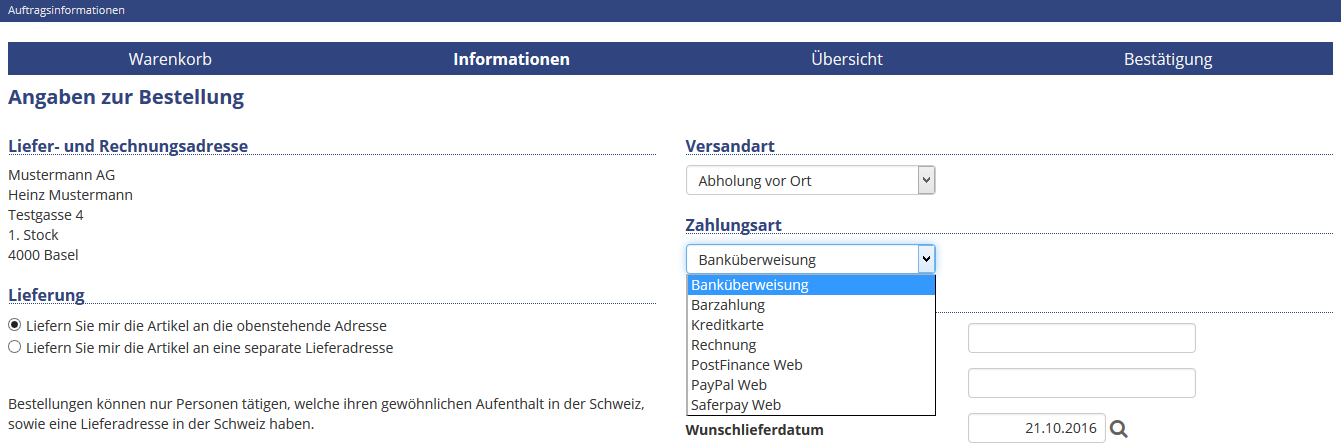Pick Kreditkarte from the list

click(x=811, y=325)
